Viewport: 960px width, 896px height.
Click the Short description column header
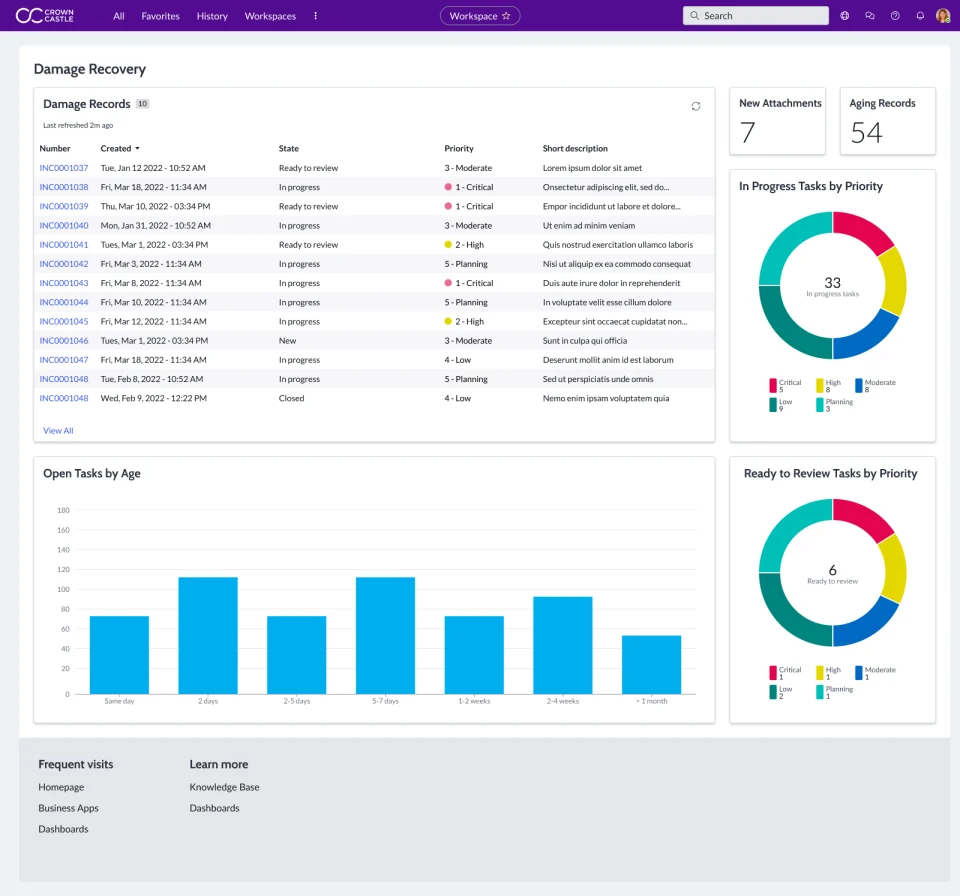tap(575, 148)
